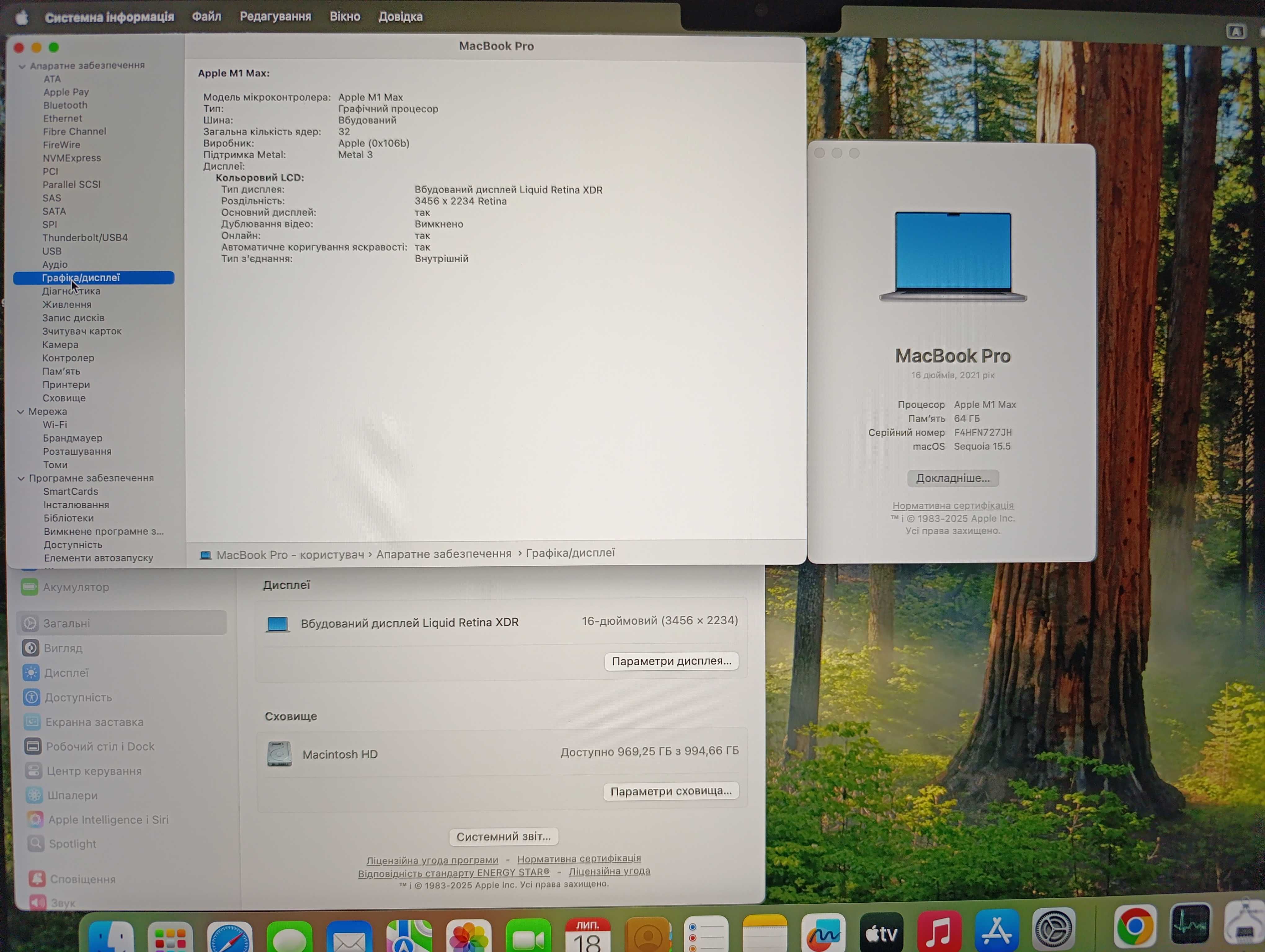This screenshot has height=952, width=1265.
Task: Open Нормативна сертифікація link in About window
Action: pyautogui.click(x=953, y=506)
